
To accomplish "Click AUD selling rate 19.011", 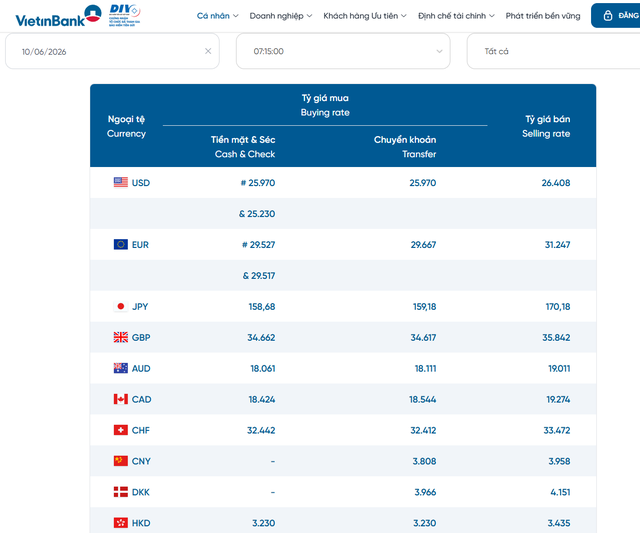I will [x=559, y=369].
